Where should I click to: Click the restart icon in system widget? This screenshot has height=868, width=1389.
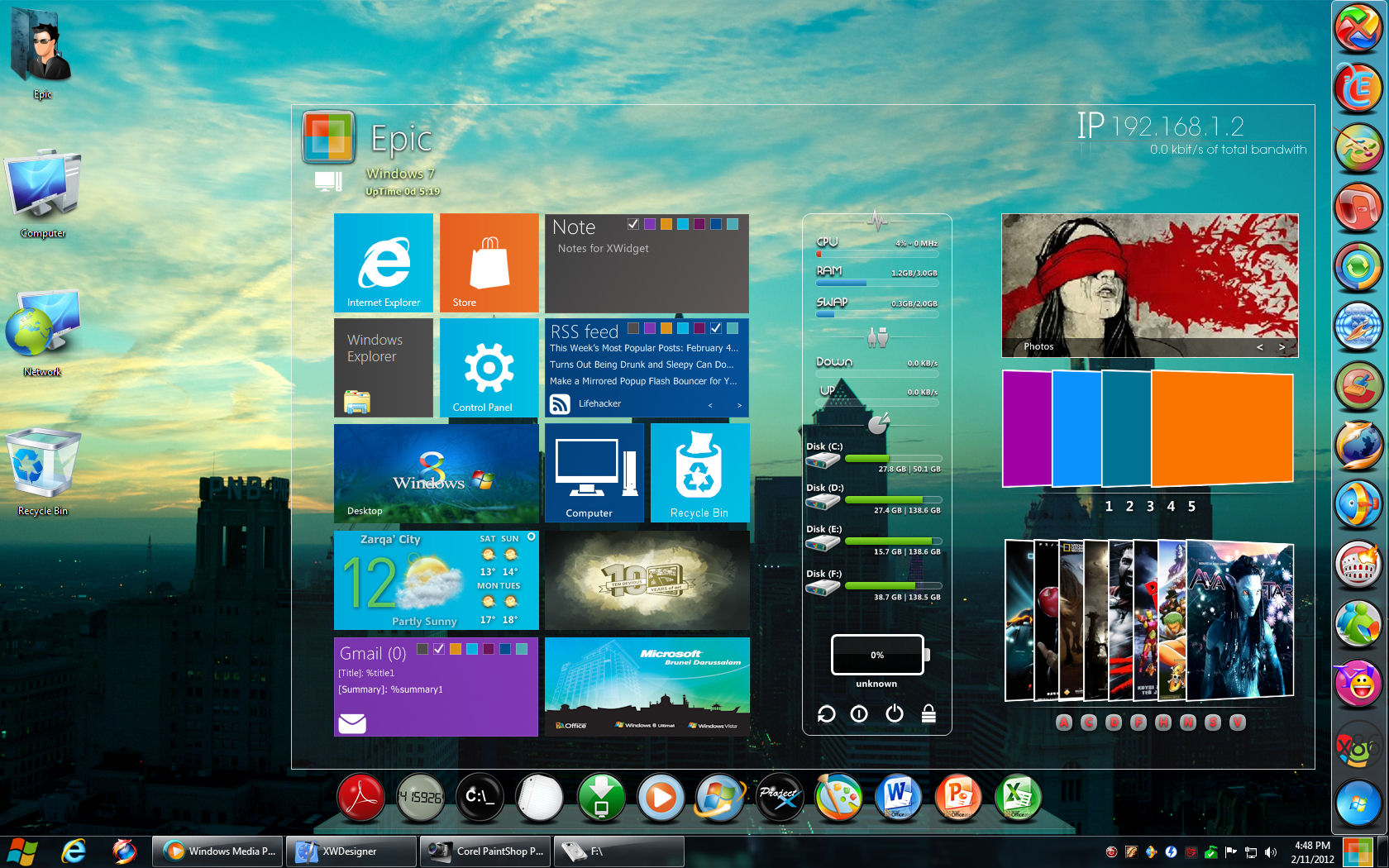(826, 713)
